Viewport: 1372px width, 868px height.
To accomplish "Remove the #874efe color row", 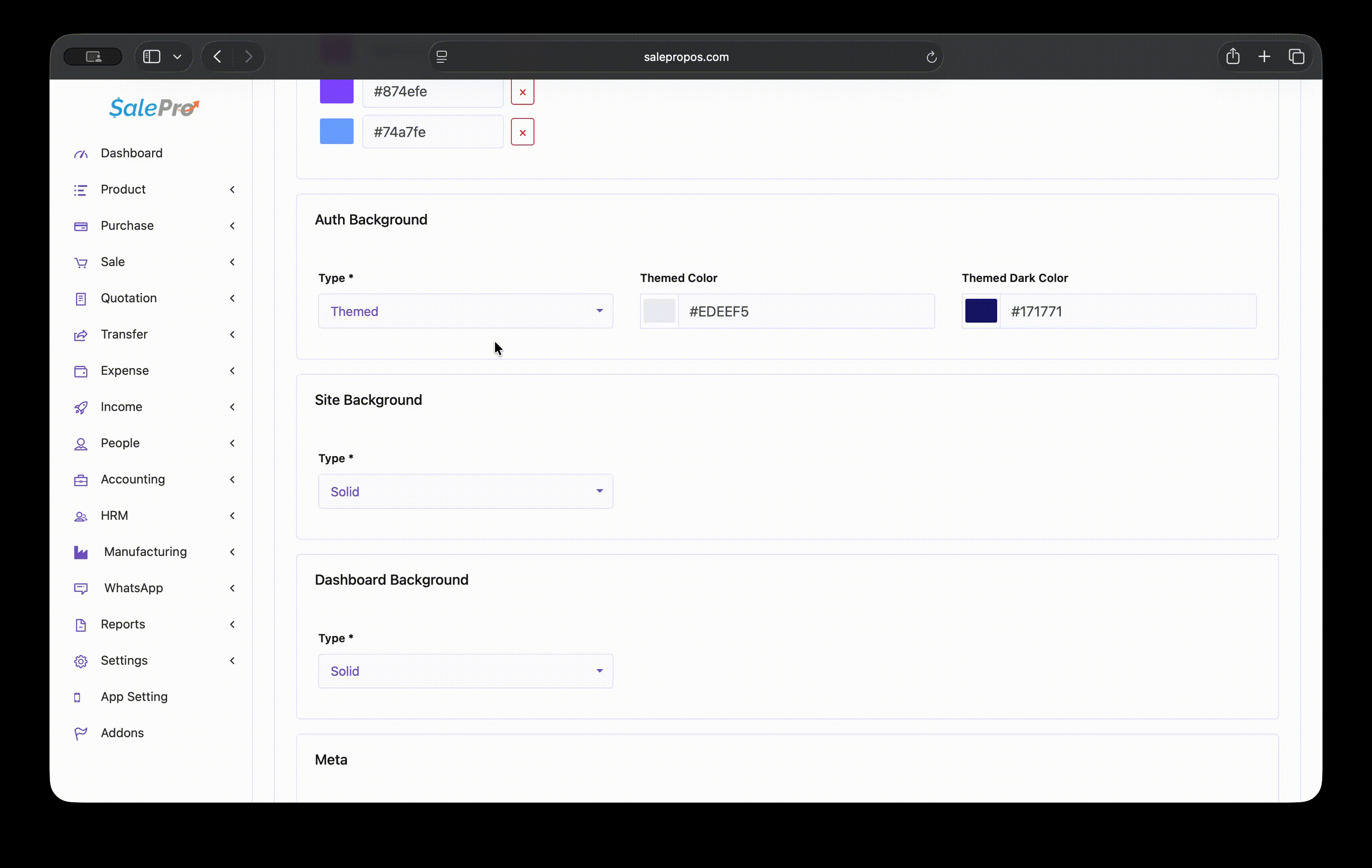I will (x=522, y=92).
